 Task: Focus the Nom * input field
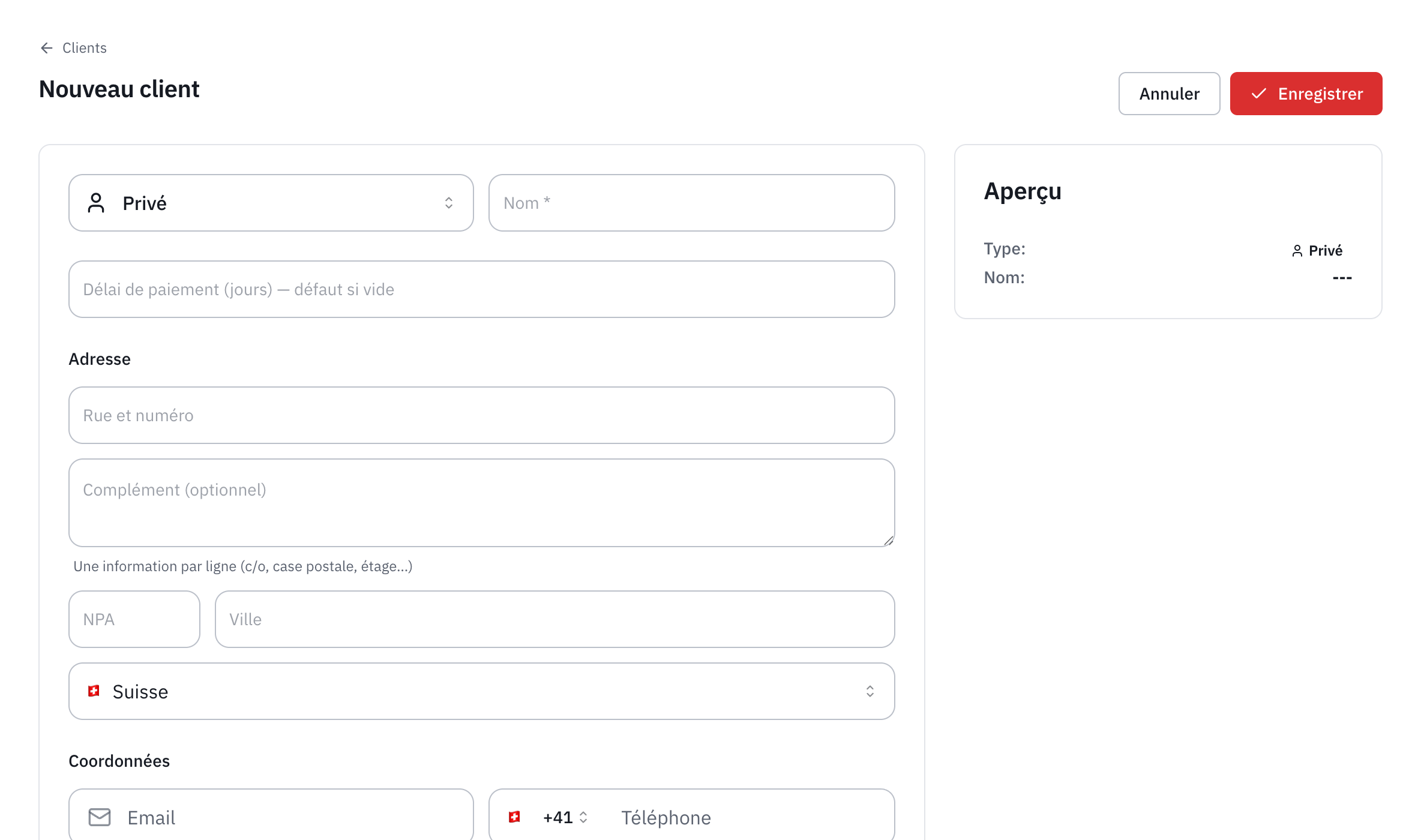point(691,203)
